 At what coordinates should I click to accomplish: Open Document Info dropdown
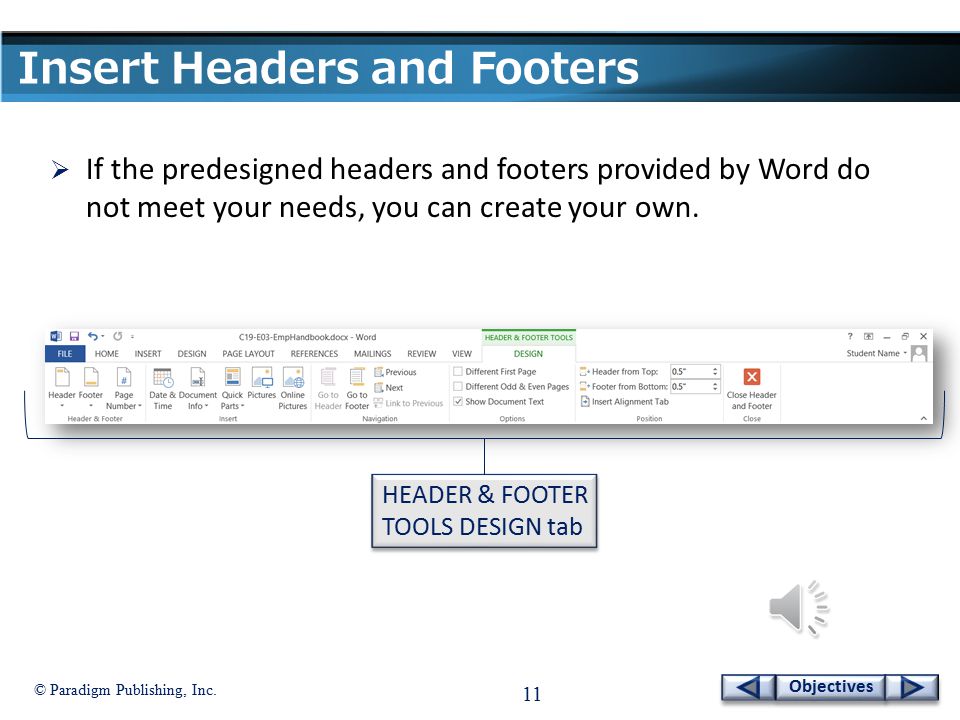[198, 388]
